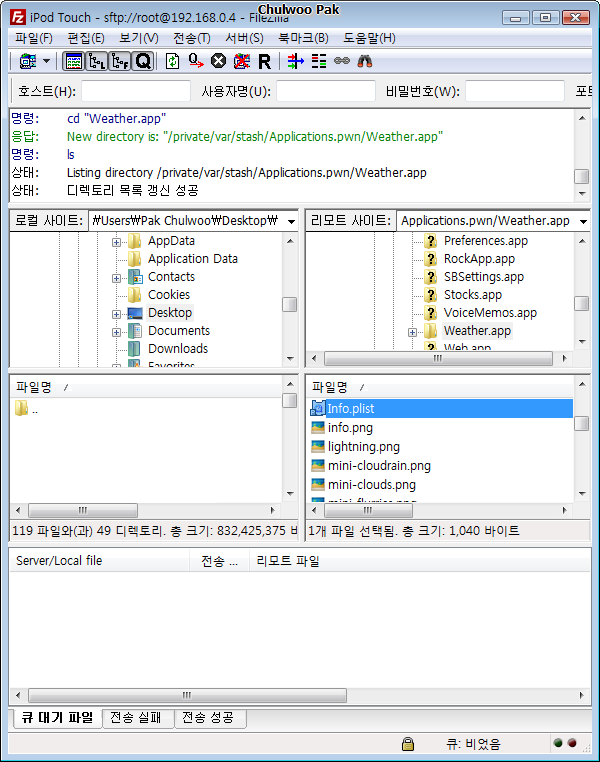Click the 비밀번호(W) input field
Image resolution: width=600 pixels, height=762 pixels.
point(514,91)
